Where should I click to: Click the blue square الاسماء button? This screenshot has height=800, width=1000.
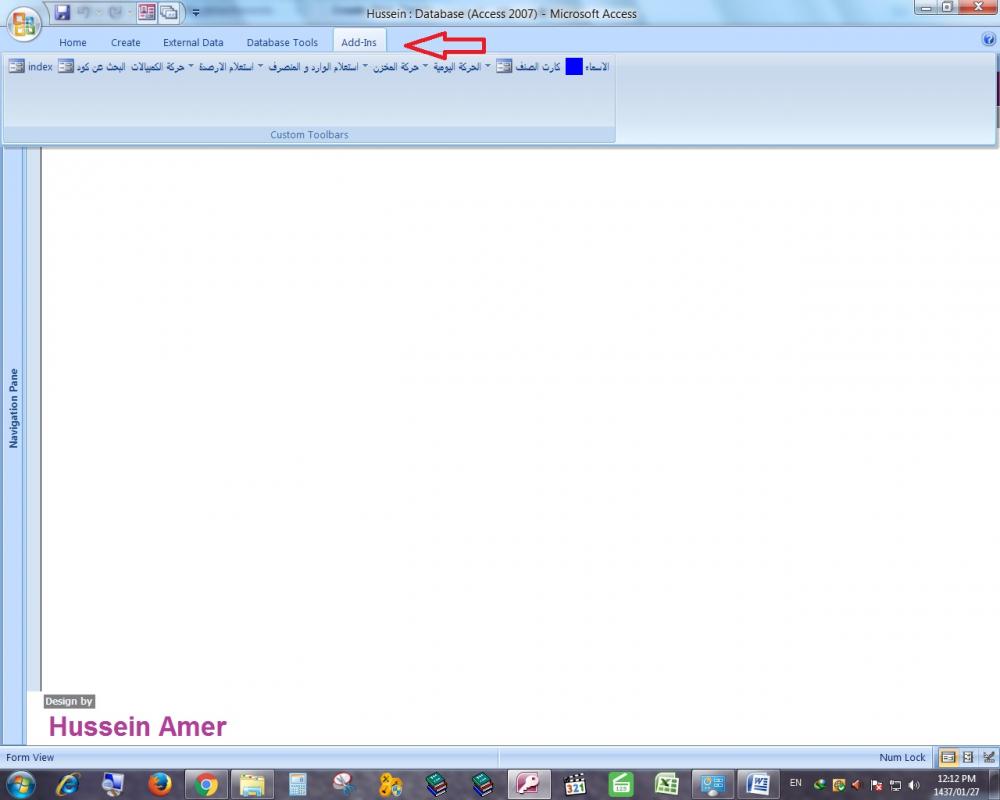pos(574,67)
